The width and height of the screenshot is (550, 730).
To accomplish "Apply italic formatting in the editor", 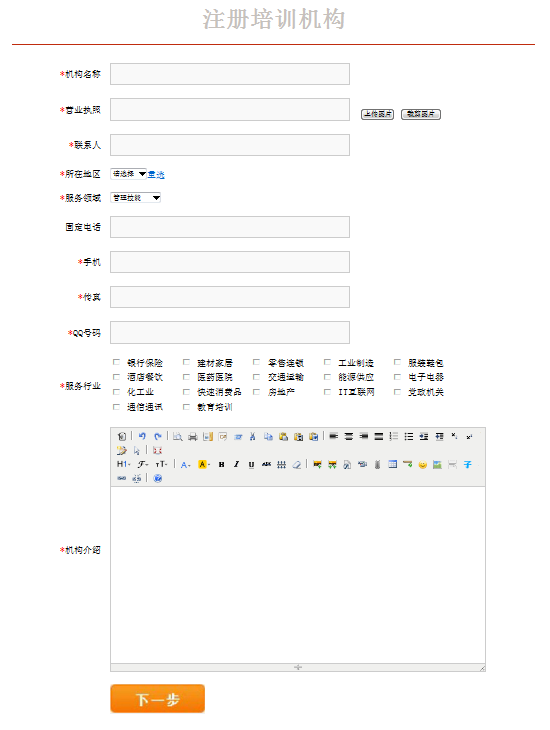I will coord(237,464).
